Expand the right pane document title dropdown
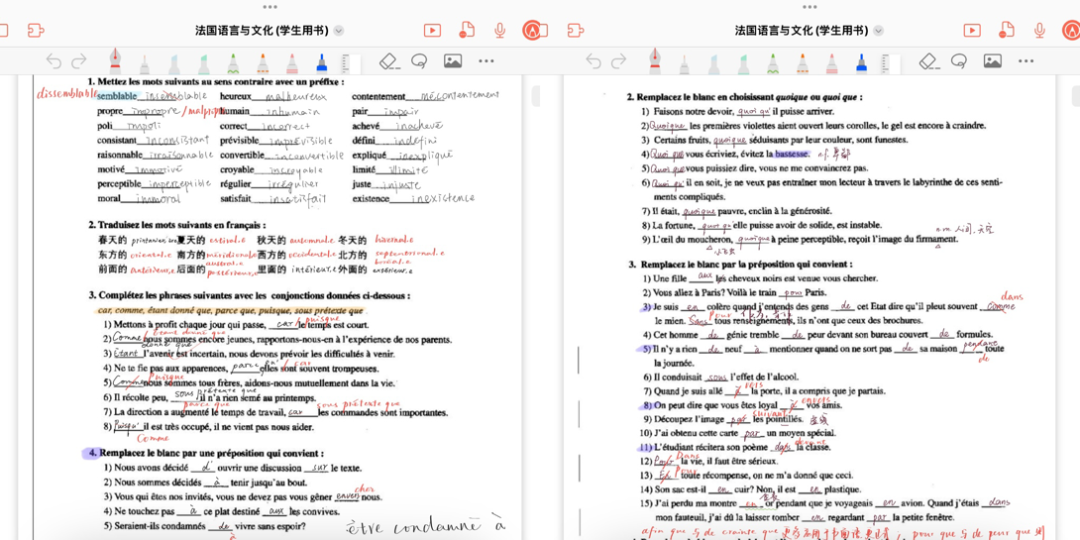The height and width of the screenshot is (540, 1080). 879,31
